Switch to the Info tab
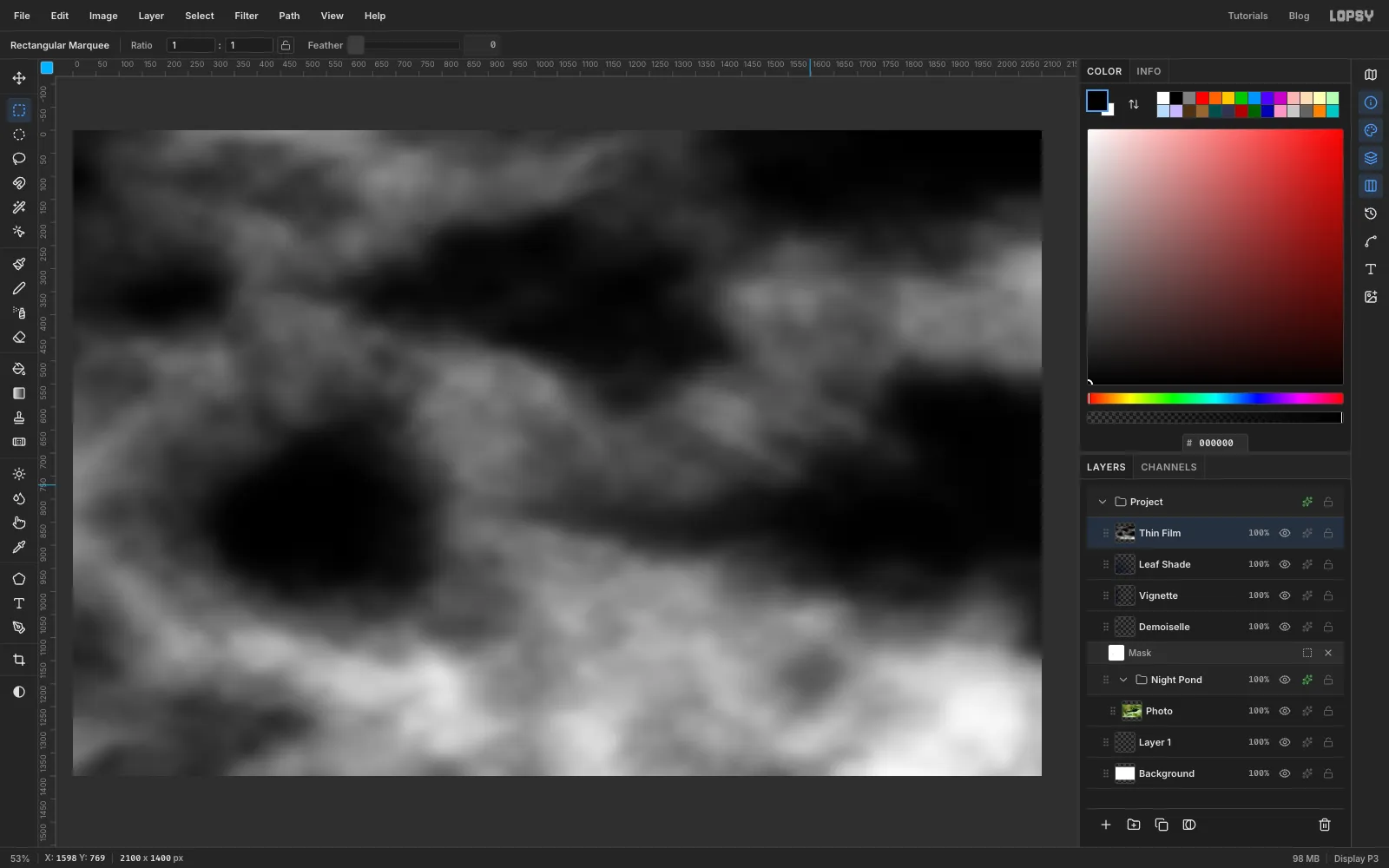 click(x=1149, y=71)
